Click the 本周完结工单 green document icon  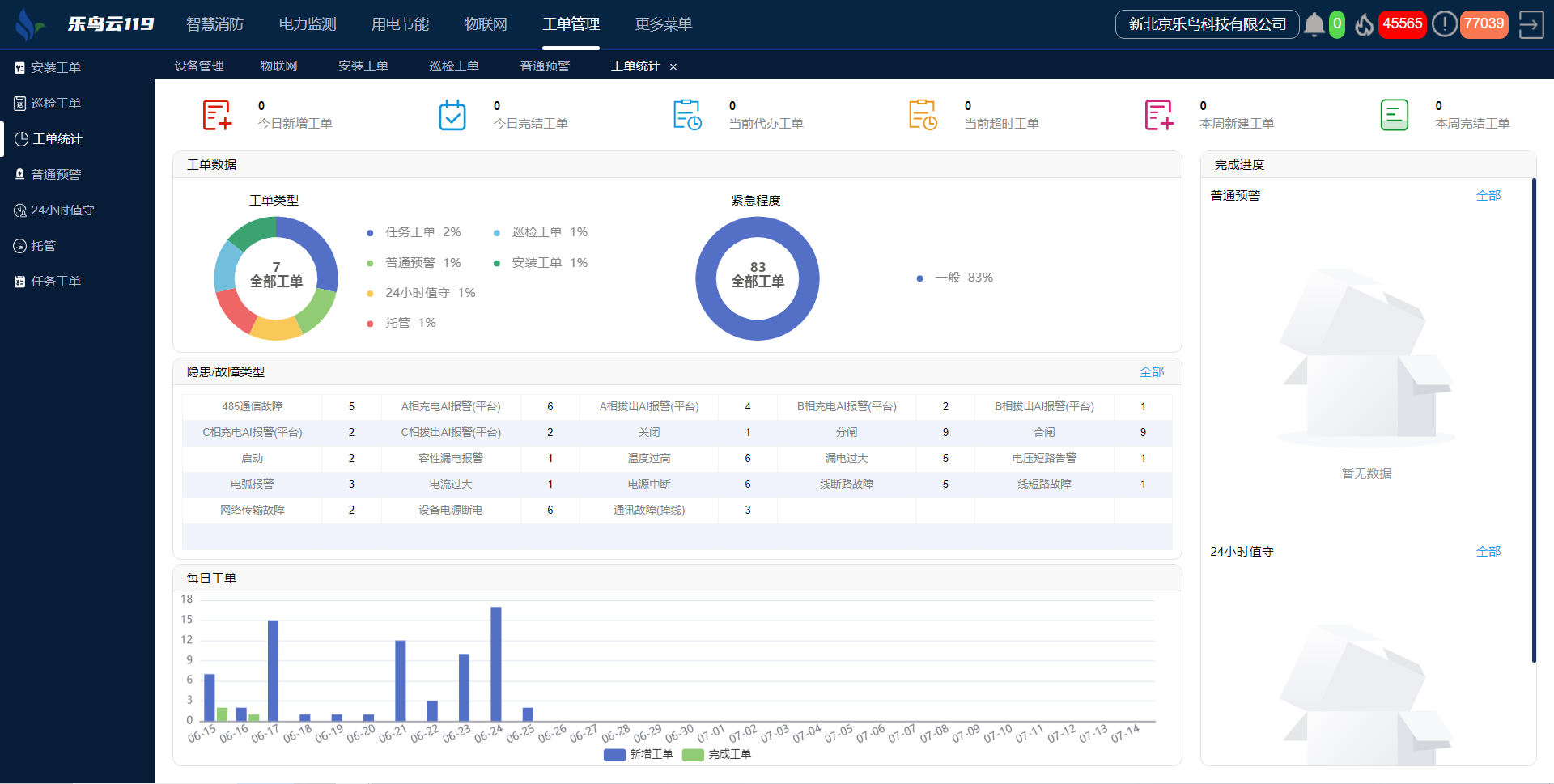1394,115
